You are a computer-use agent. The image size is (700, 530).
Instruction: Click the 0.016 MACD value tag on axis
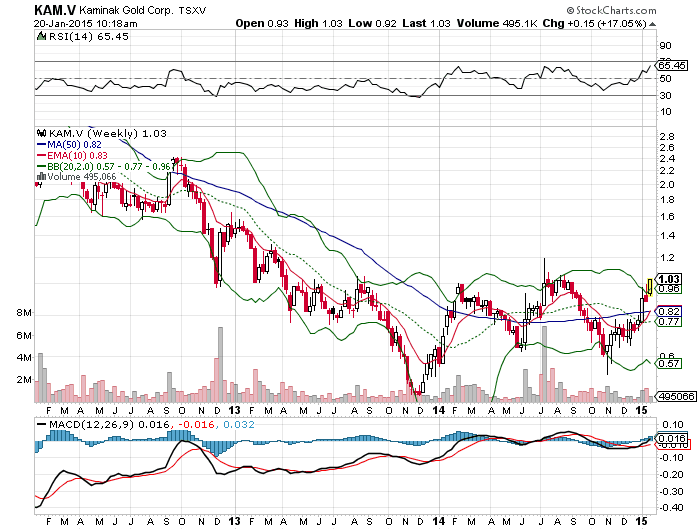(672, 438)
